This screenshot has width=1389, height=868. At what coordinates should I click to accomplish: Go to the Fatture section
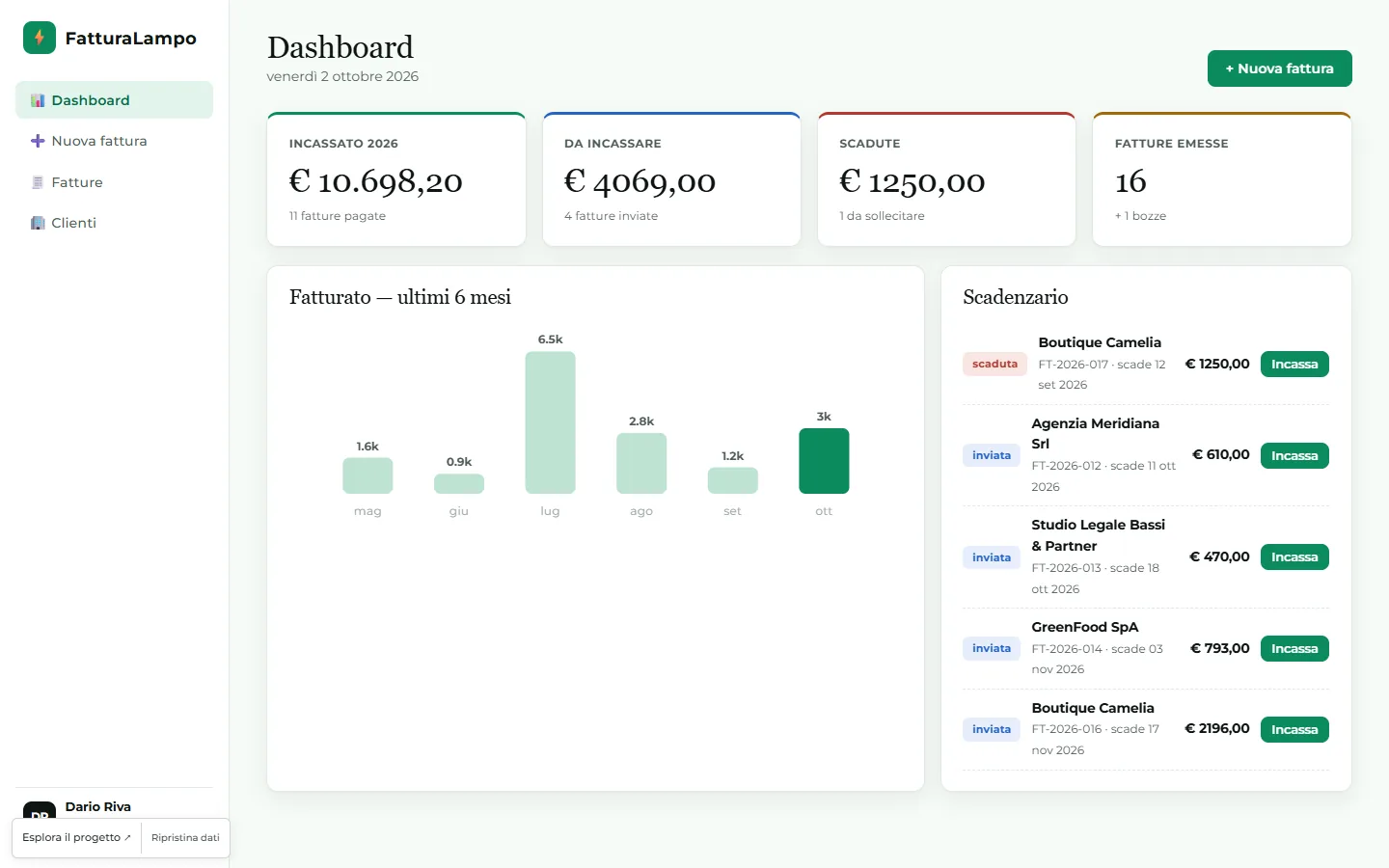click(114, 182)
